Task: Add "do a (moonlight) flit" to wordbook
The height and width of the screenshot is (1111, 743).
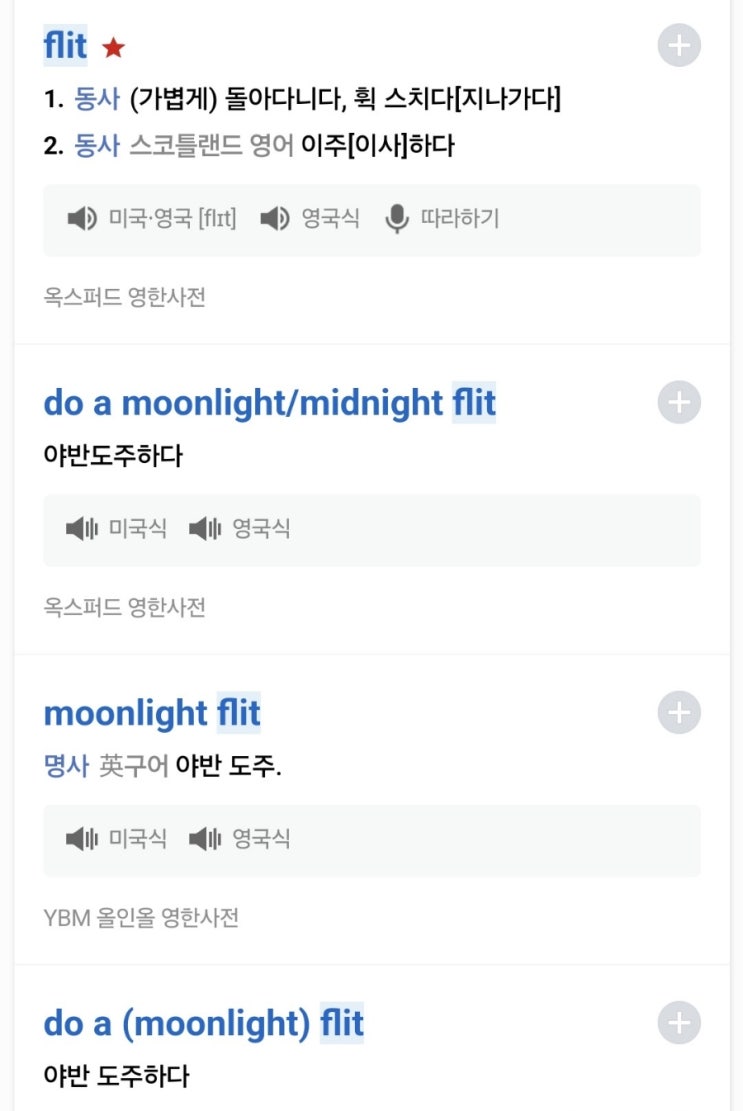Action: point(679,1023)
